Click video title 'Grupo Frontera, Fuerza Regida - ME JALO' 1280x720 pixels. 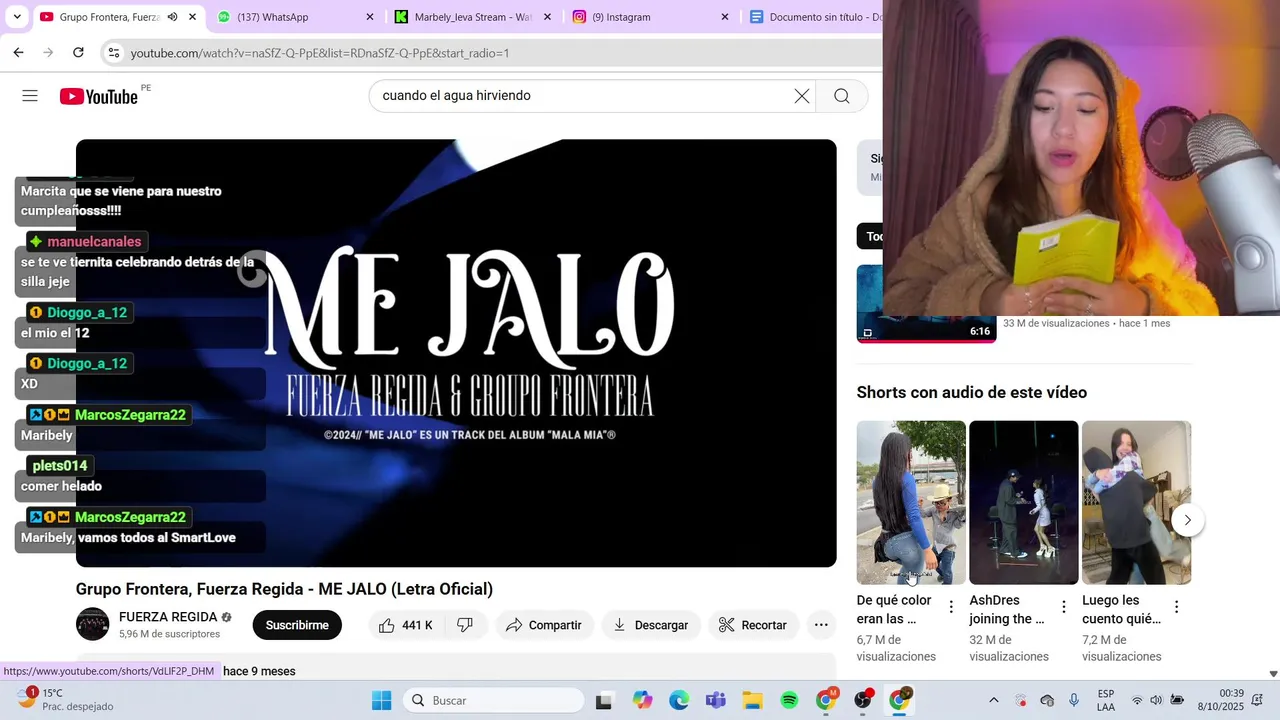click(284, 589)
